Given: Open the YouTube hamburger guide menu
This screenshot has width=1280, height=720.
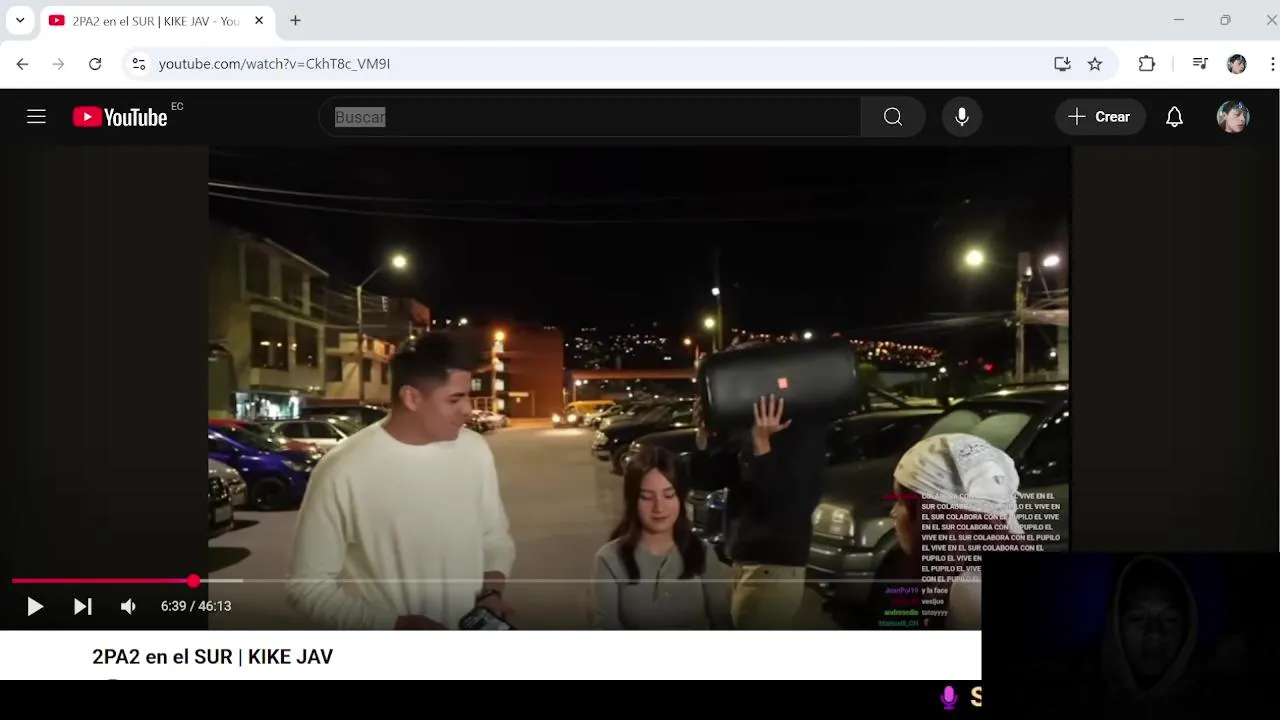Looking at the screenshot, I should (37, 117).
